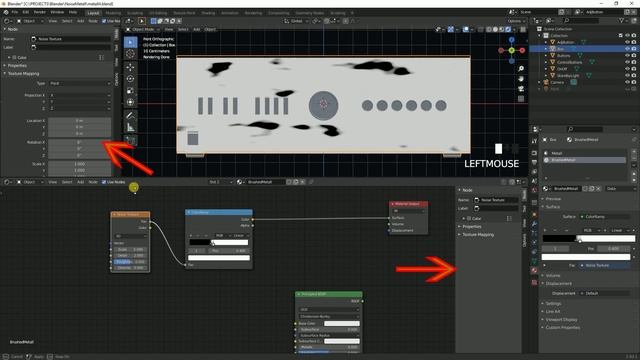Toggle visibility eye of Collection in outliner
Screen dimensions: 640x360
point(627,36)
